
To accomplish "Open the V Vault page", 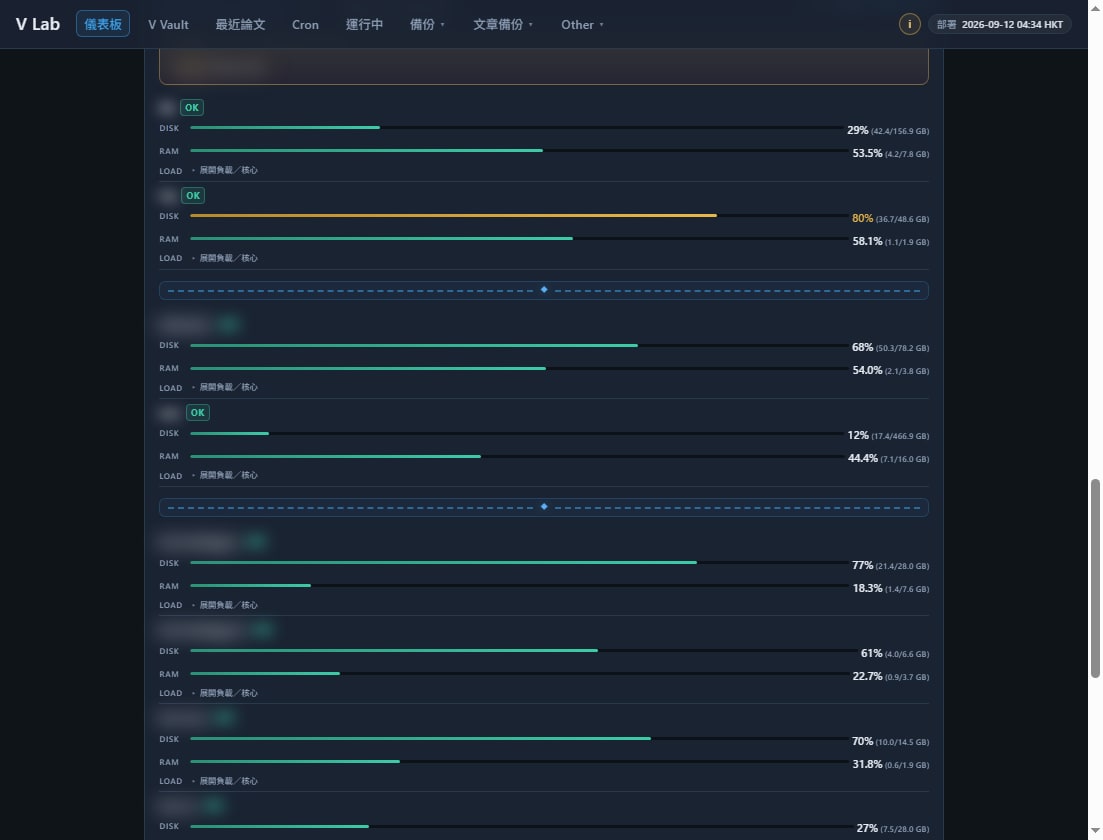I will 168,24.
